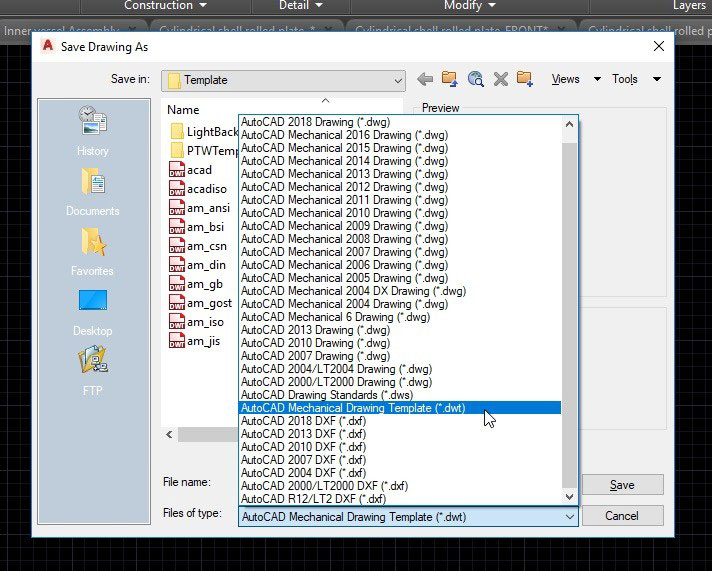Switch to the Inner vessel Assembly drawing tab
The width and height of the screenshot is (712, 571).
[68, 31]
